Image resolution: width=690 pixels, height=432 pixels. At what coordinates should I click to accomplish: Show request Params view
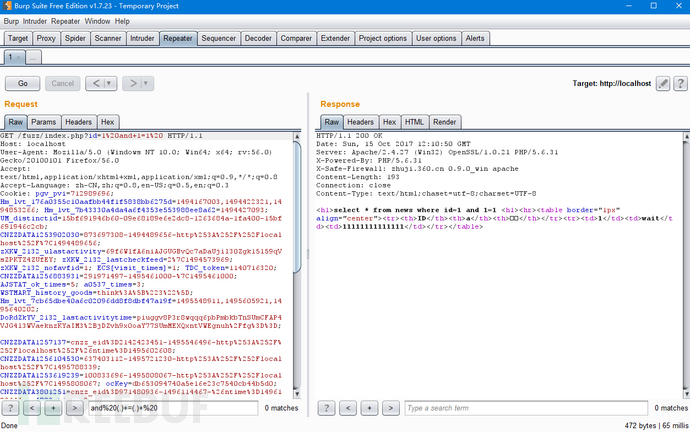(44, 122)
